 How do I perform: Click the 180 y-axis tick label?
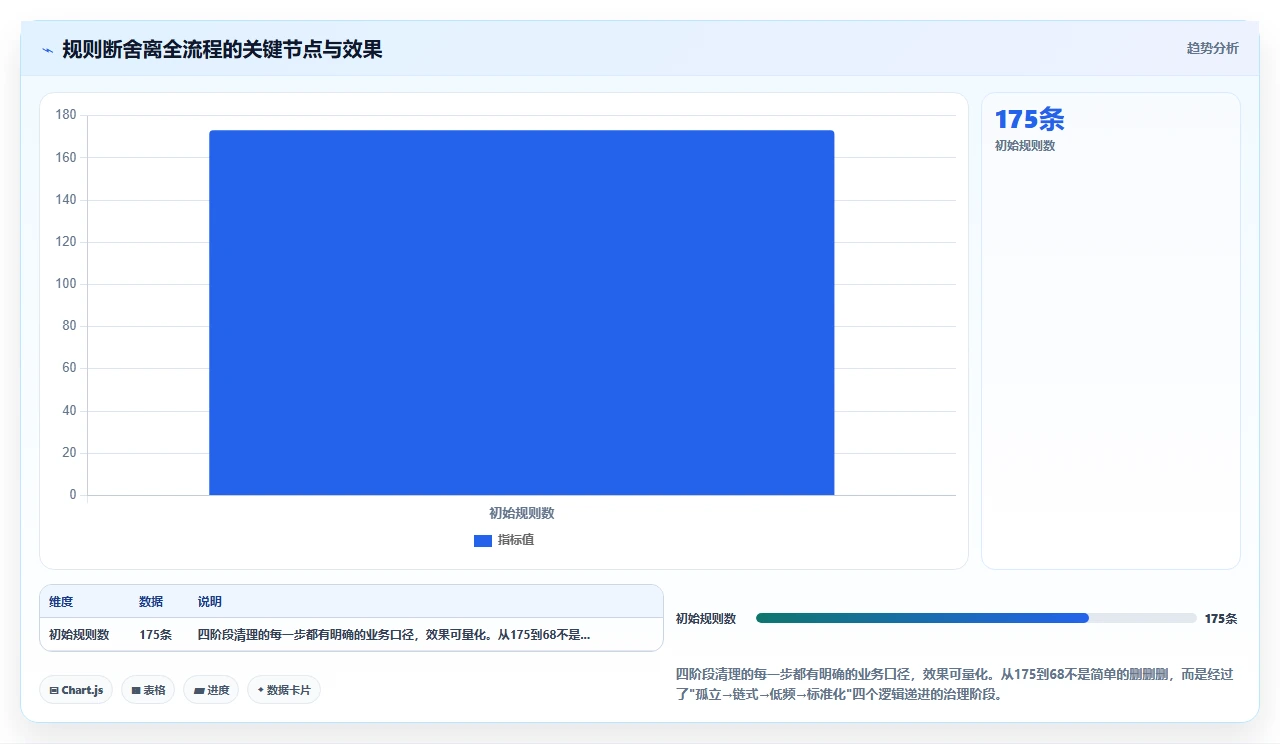(66, 115)
